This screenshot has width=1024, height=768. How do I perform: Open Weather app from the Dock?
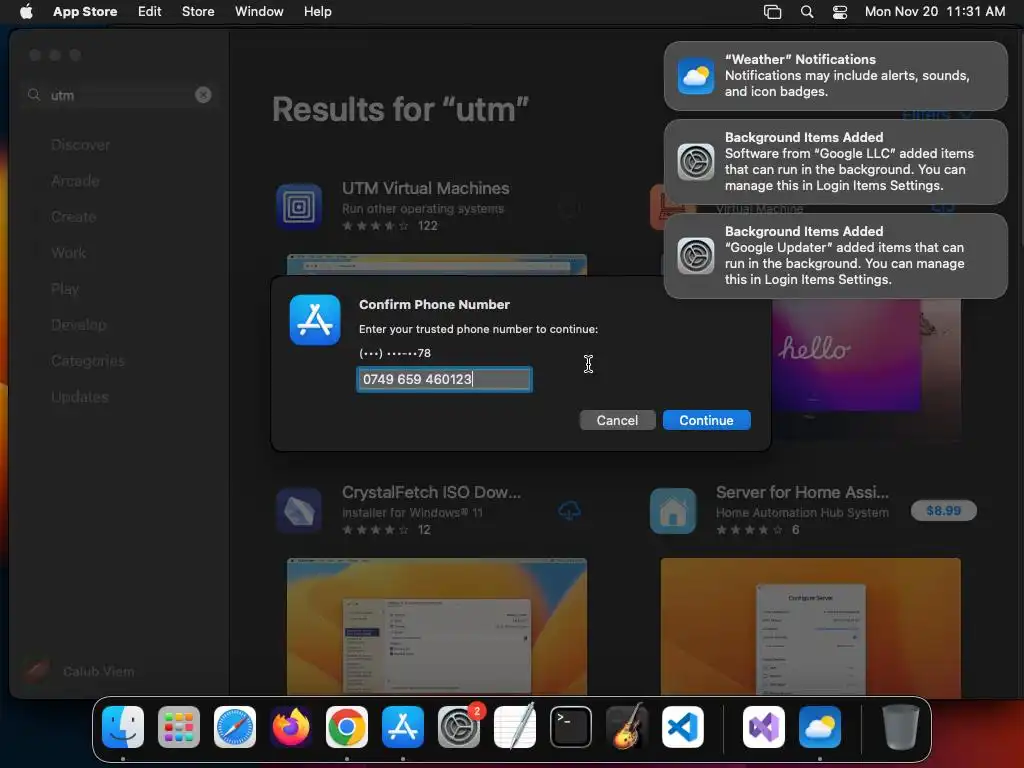coord(820,727)
